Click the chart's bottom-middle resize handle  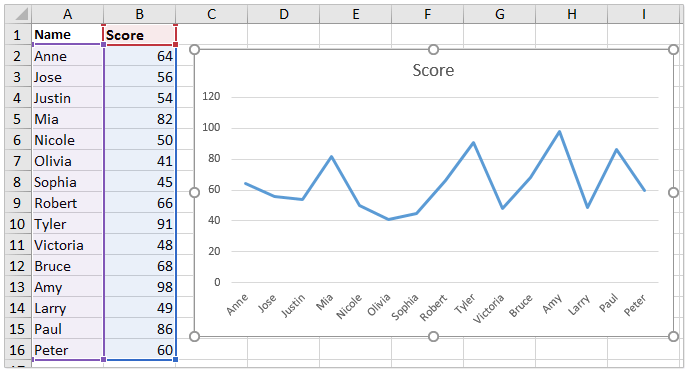click(x=434, y=336)
